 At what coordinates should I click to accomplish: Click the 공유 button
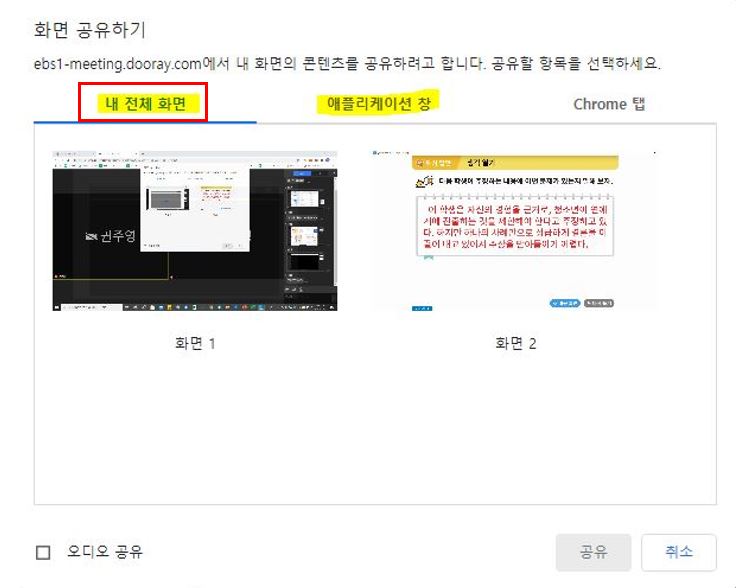coord(593,552)
